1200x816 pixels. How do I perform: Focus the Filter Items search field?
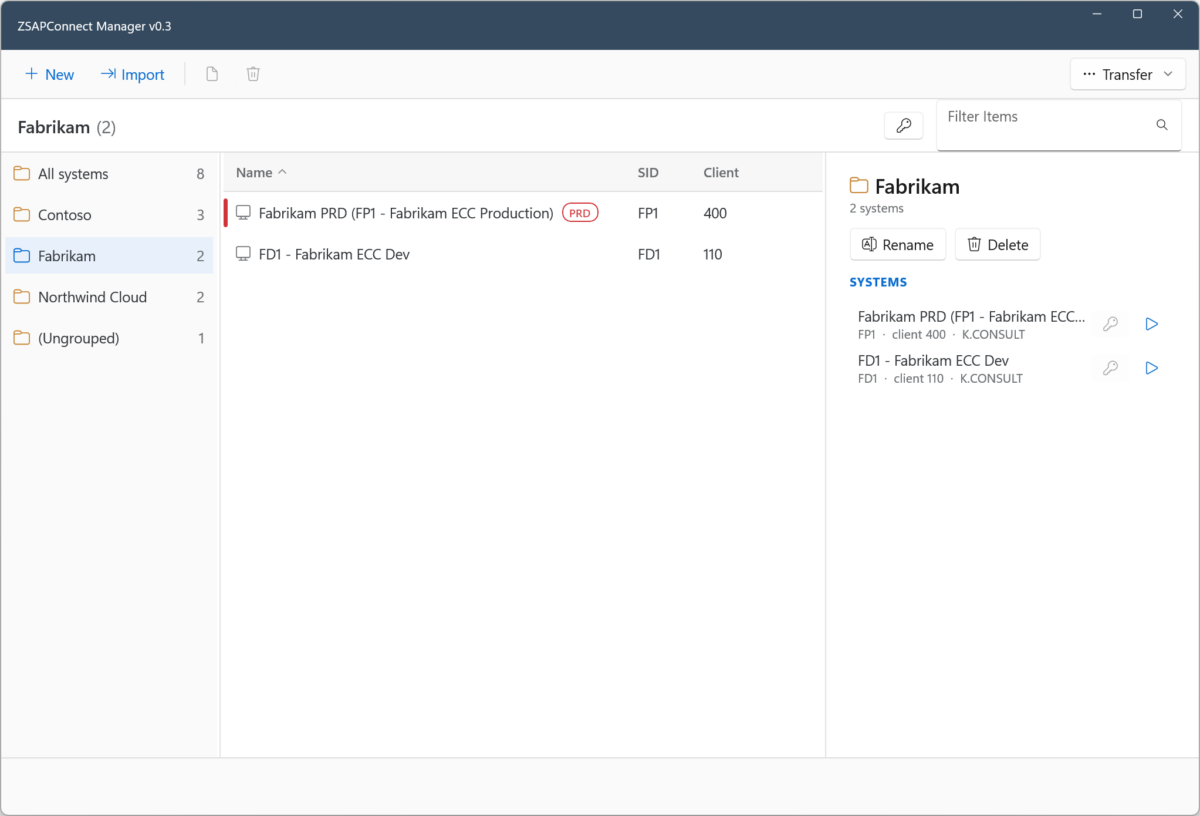1059,125
